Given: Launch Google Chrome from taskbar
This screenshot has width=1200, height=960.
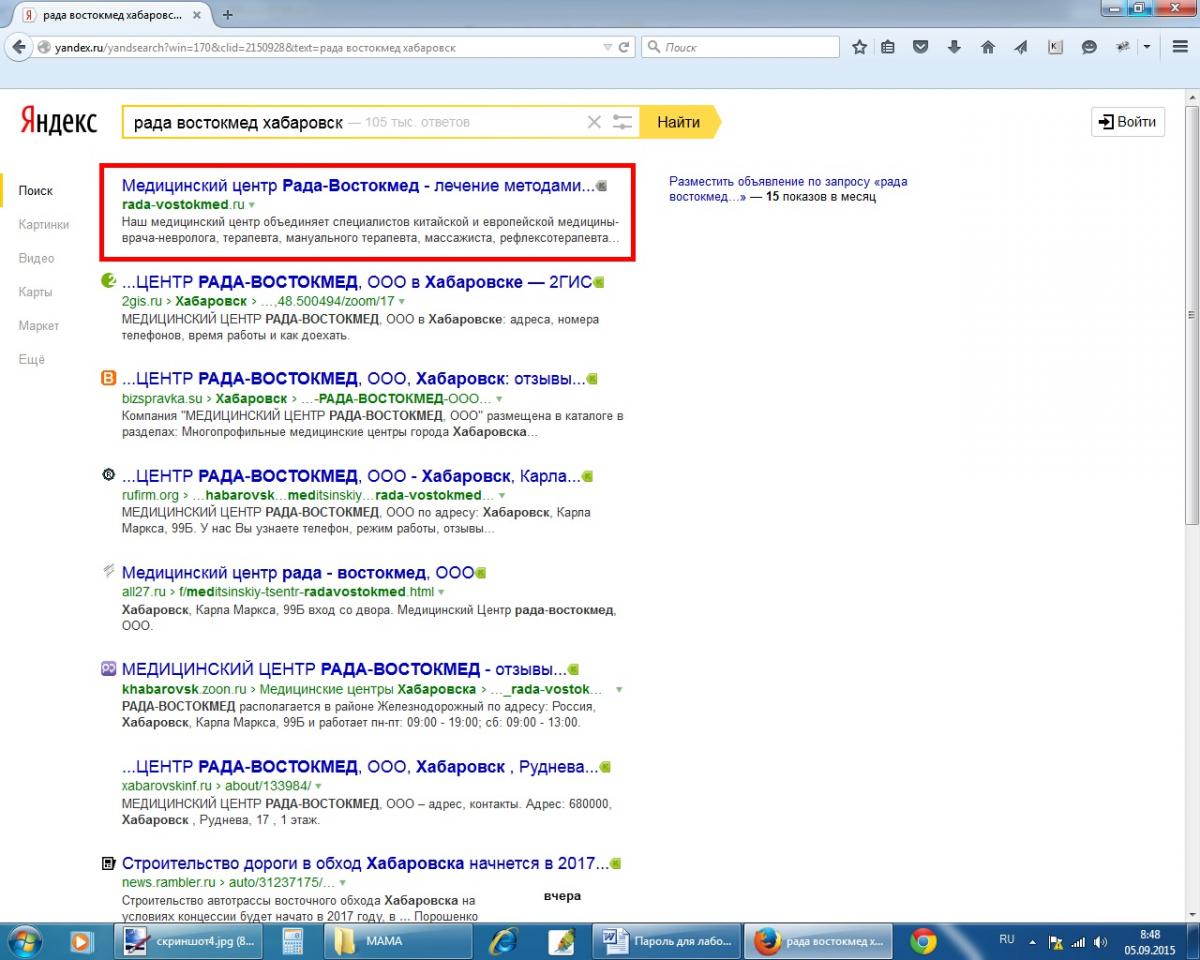Looking at the screenshot, I should tap(923, 941).
